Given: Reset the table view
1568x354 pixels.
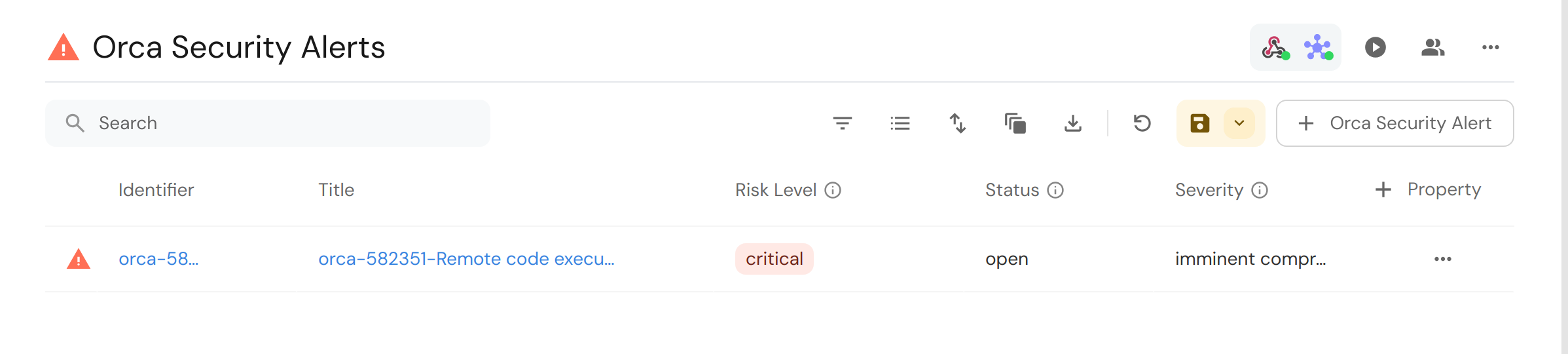Looking at the screenshot, I should click(1142, 123).
